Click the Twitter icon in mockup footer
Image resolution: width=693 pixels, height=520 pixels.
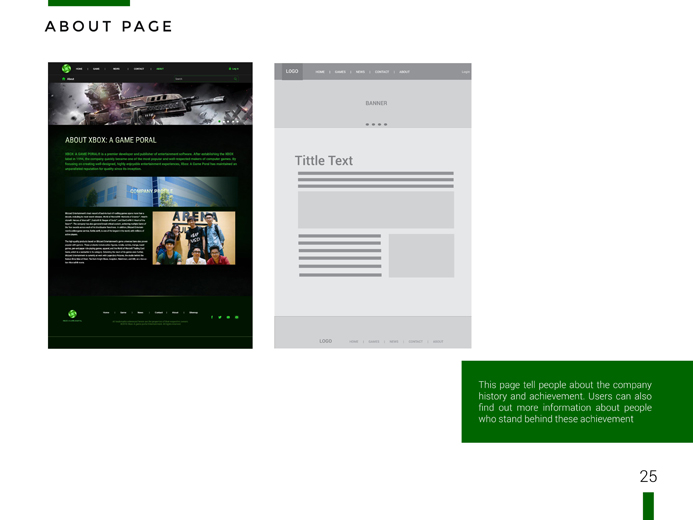click(220, 317)
